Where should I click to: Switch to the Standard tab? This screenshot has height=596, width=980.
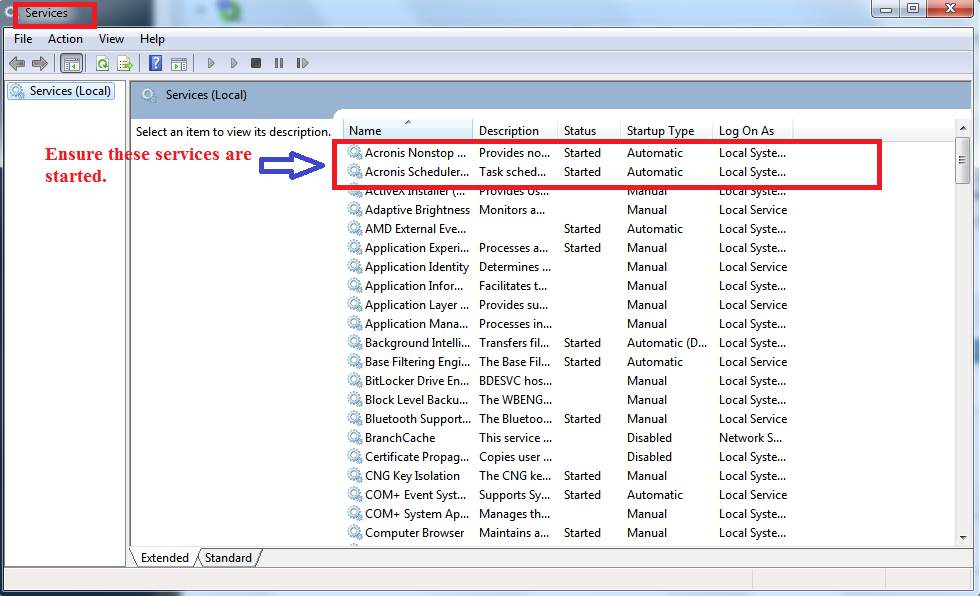[x=228, y=558]
